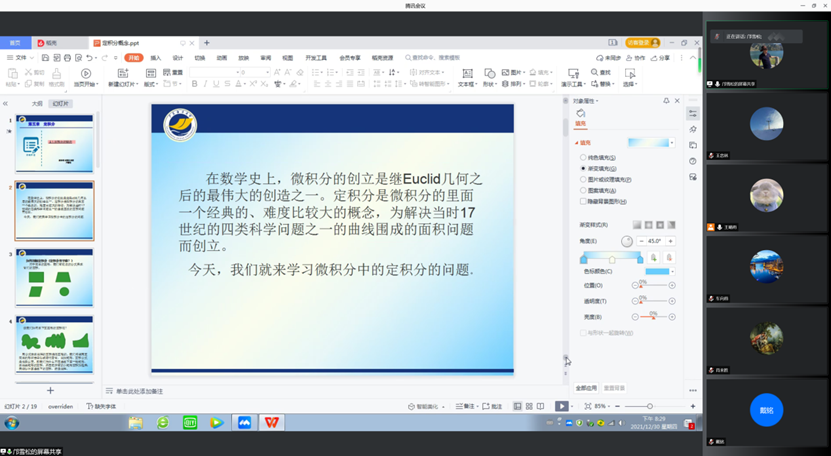Enable the 隐藏背景图形 checkbox
Screen dimensions: 831x456
tap(583, 201)
